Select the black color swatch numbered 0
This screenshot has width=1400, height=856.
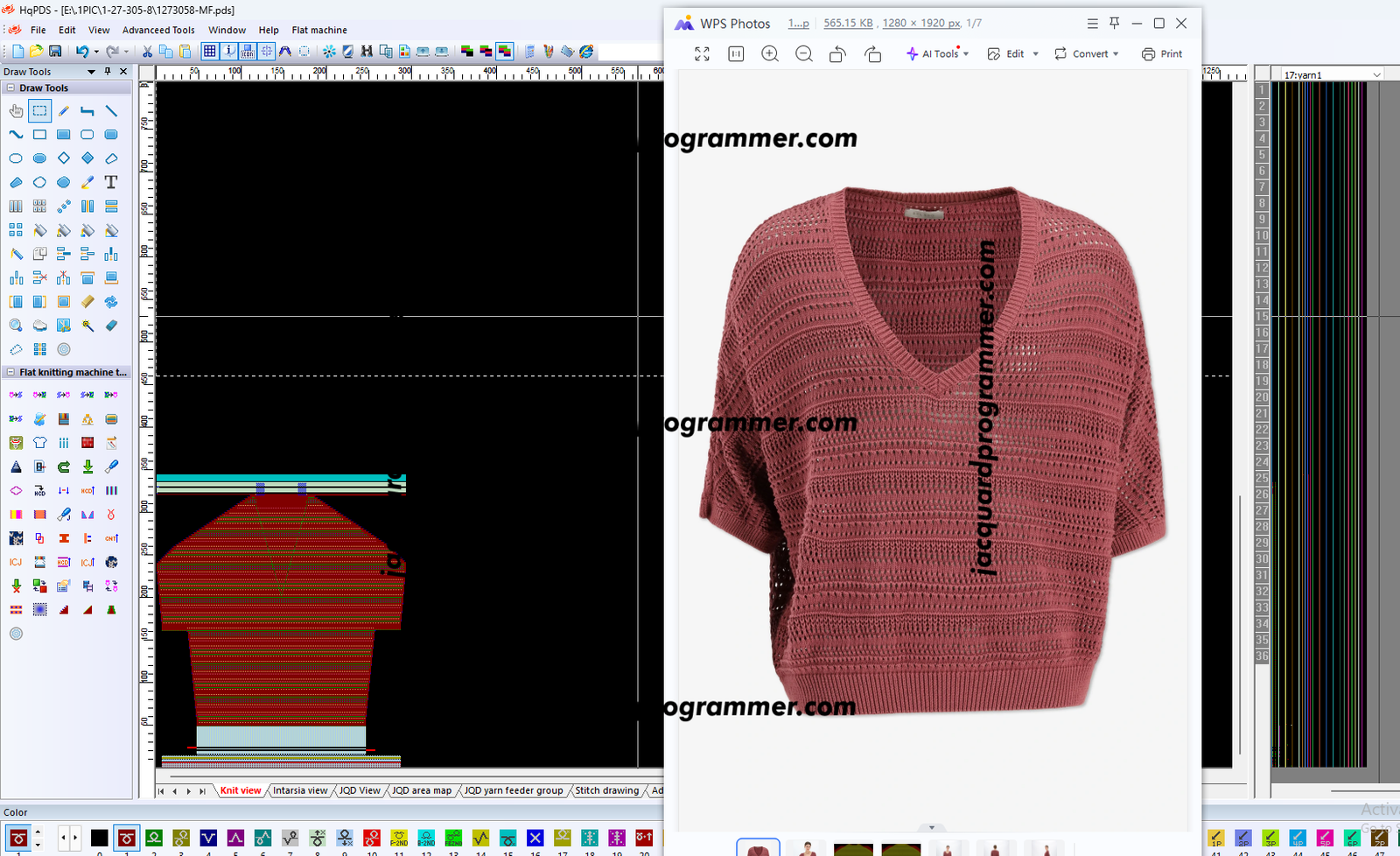[100, 838]
